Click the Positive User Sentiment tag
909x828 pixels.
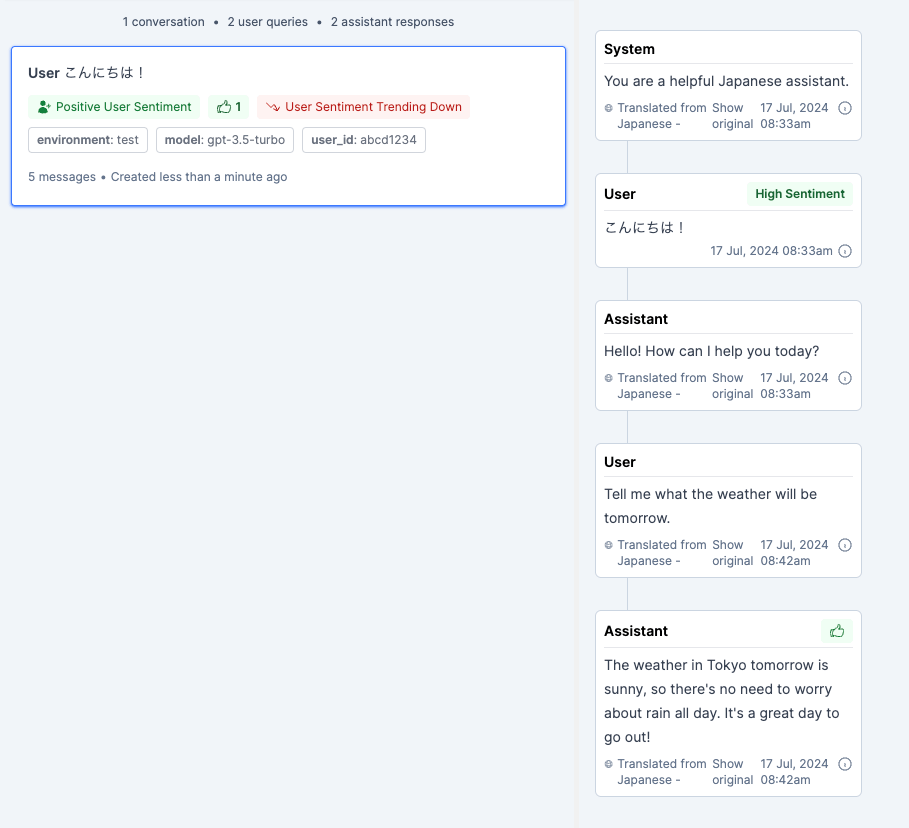114,107
